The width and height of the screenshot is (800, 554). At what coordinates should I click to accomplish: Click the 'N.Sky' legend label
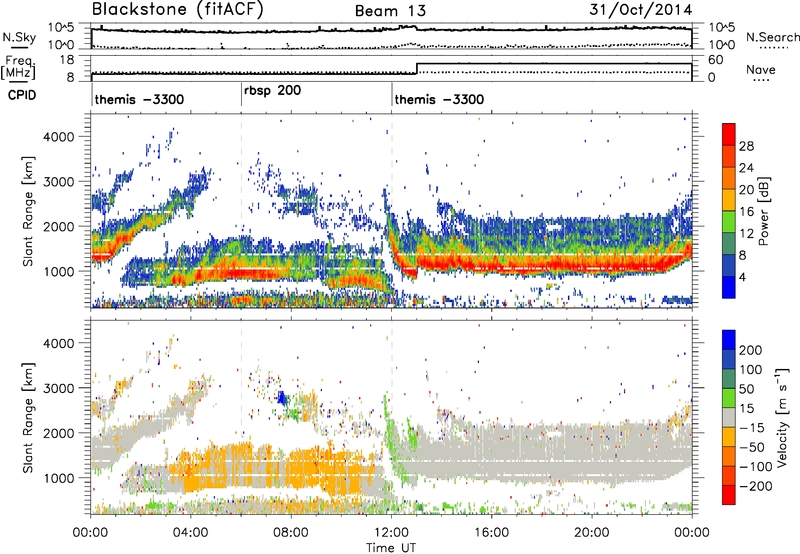pyautogui.click(x=19, y=37)
